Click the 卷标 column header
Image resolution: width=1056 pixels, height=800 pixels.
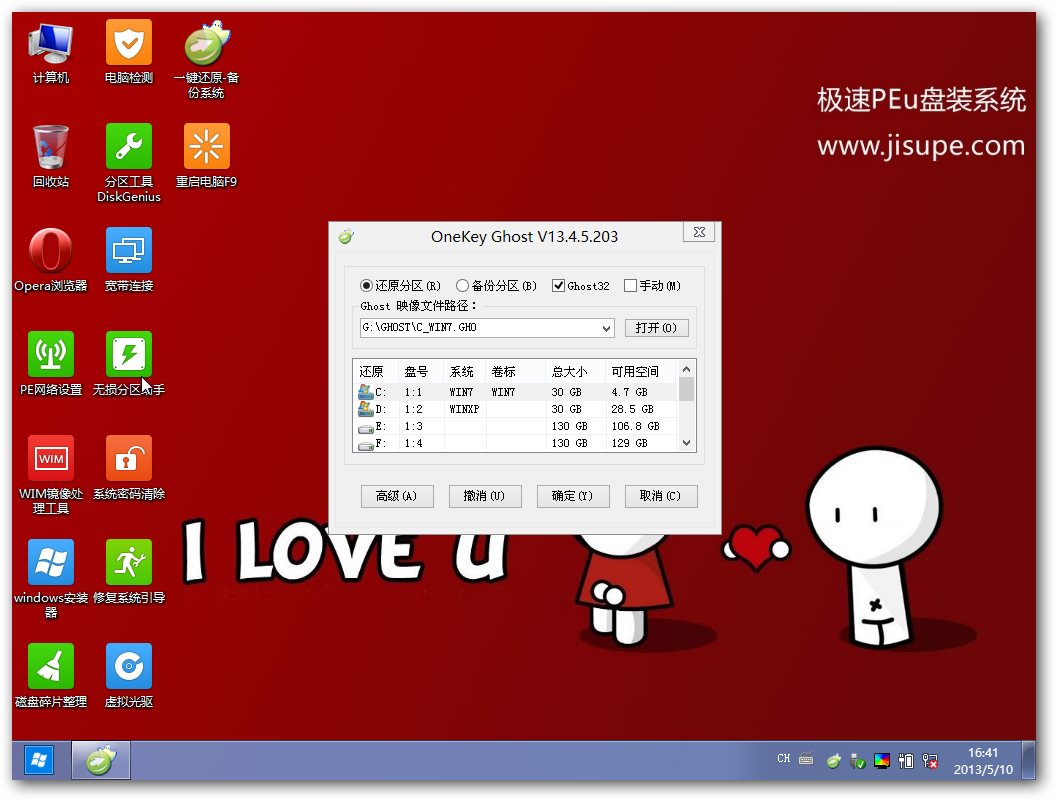click(x=516, y=372)
